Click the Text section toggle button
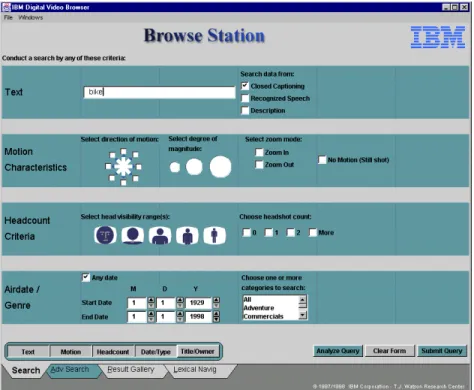 [28, 352]
